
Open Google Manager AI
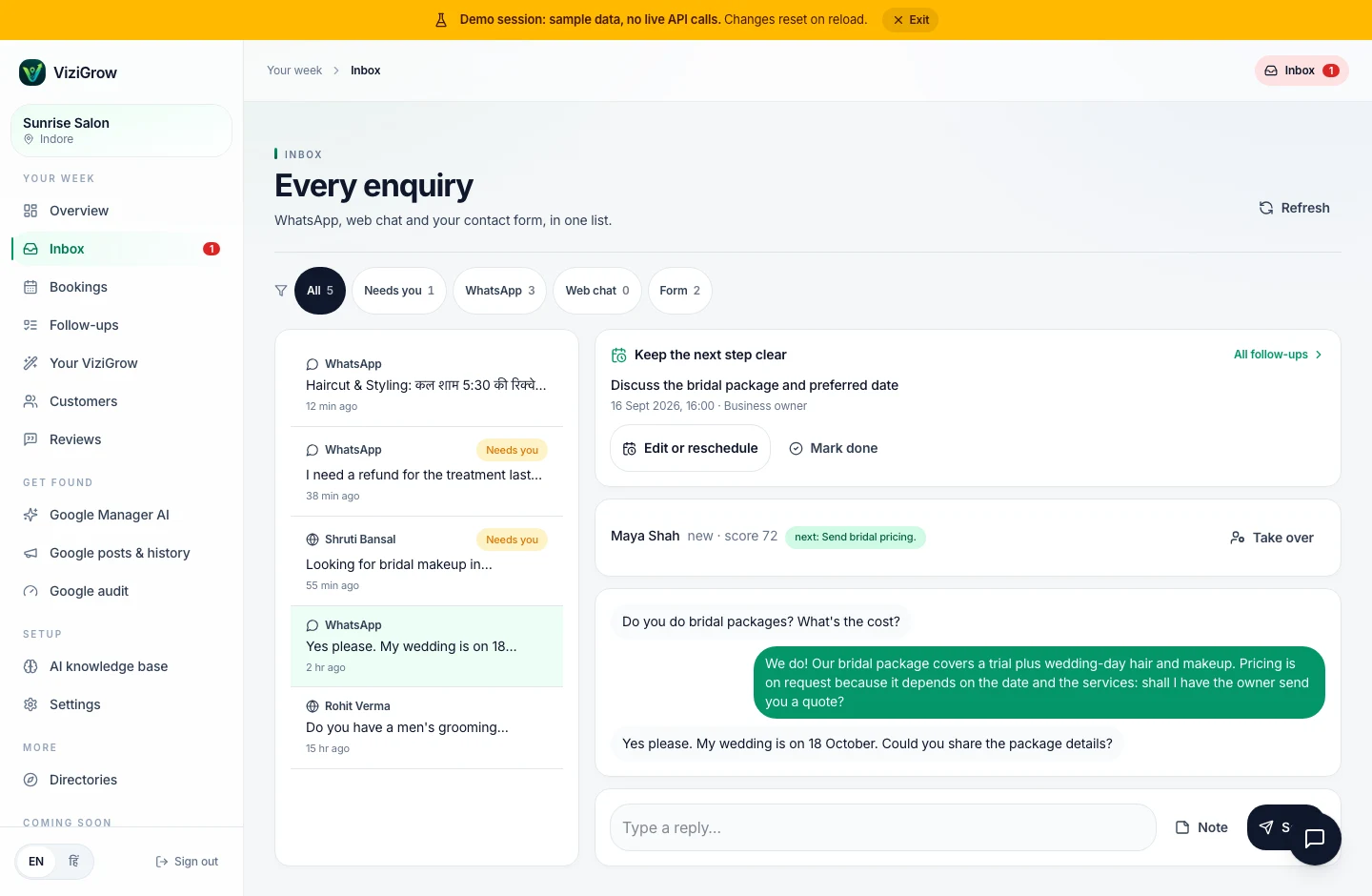click(x=121, y=515)
